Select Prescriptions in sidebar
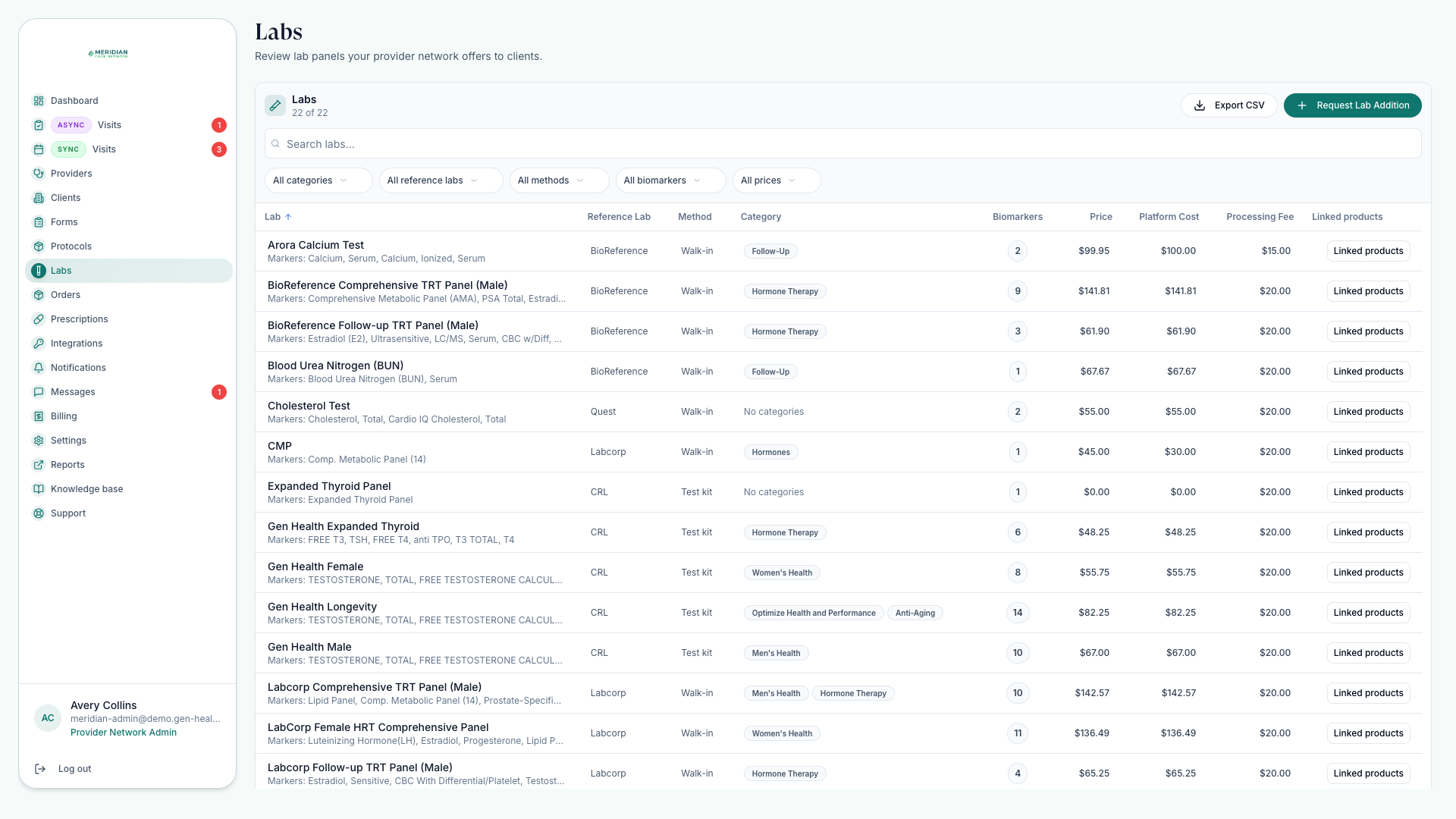The image size is (1456, 819). (x=129, y=319)
